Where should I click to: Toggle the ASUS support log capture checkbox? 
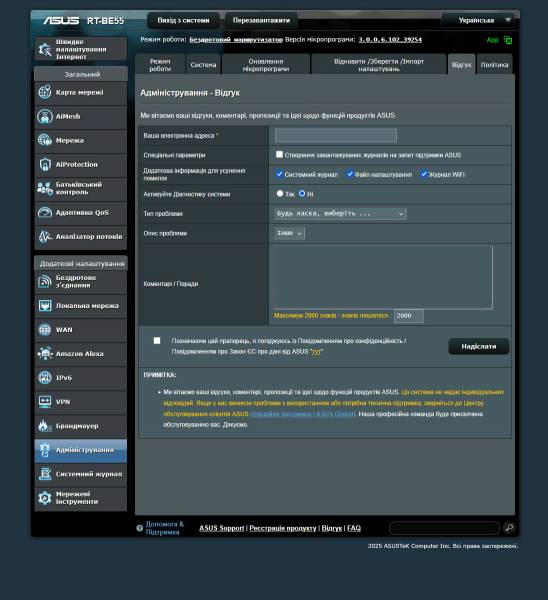[279, 154]
